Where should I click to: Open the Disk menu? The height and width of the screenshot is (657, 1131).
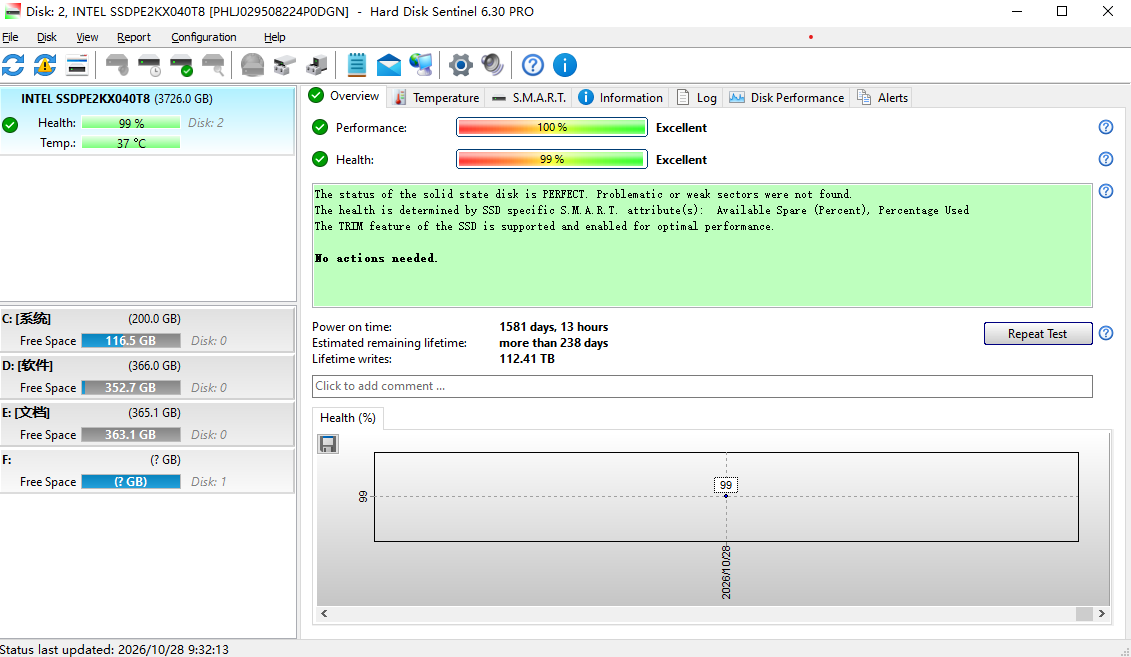click(47, 37)
